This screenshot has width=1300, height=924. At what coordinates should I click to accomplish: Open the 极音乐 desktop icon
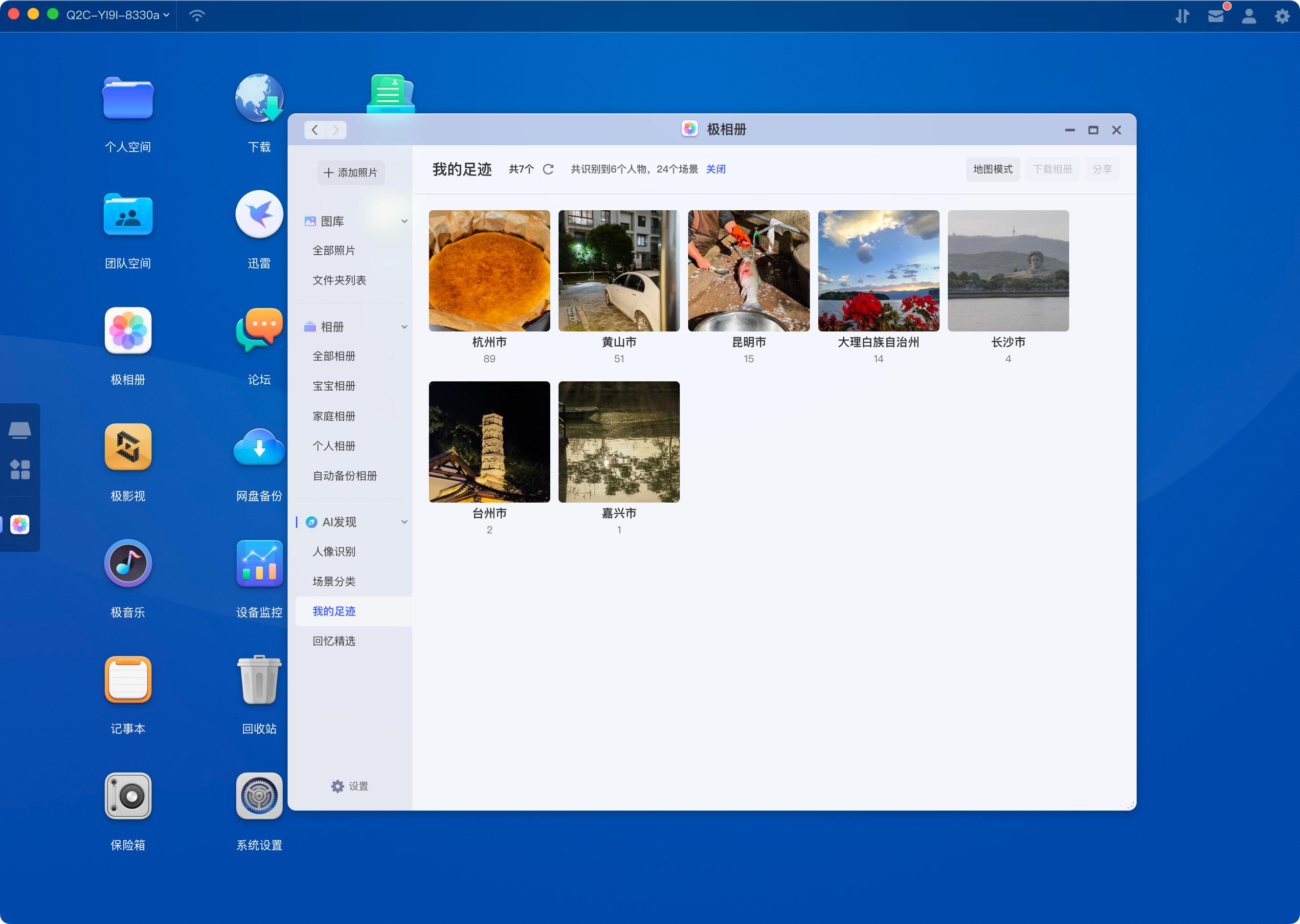point(128,563)
